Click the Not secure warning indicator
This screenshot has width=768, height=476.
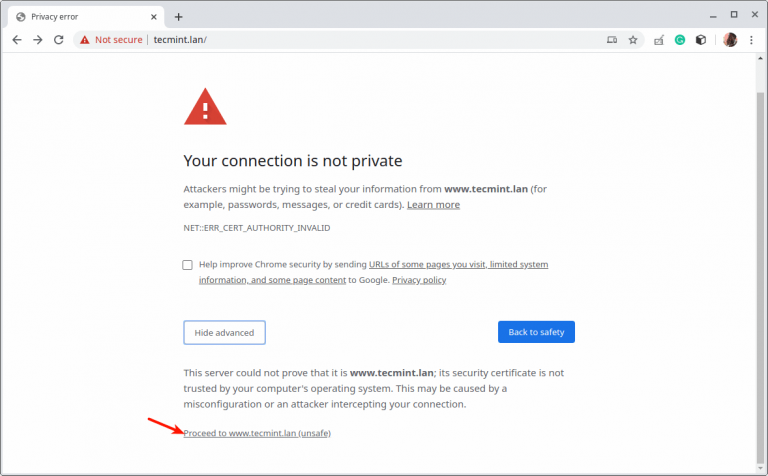pos(113,40)
